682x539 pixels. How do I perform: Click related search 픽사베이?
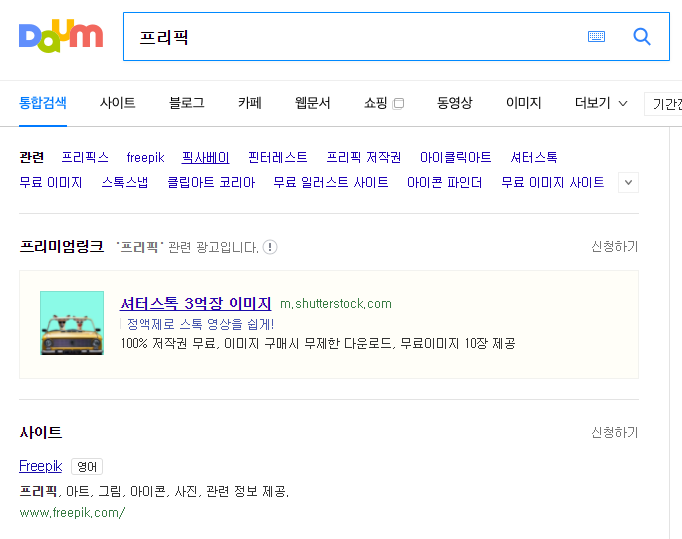pyautogui.click(x=205, y=157)
